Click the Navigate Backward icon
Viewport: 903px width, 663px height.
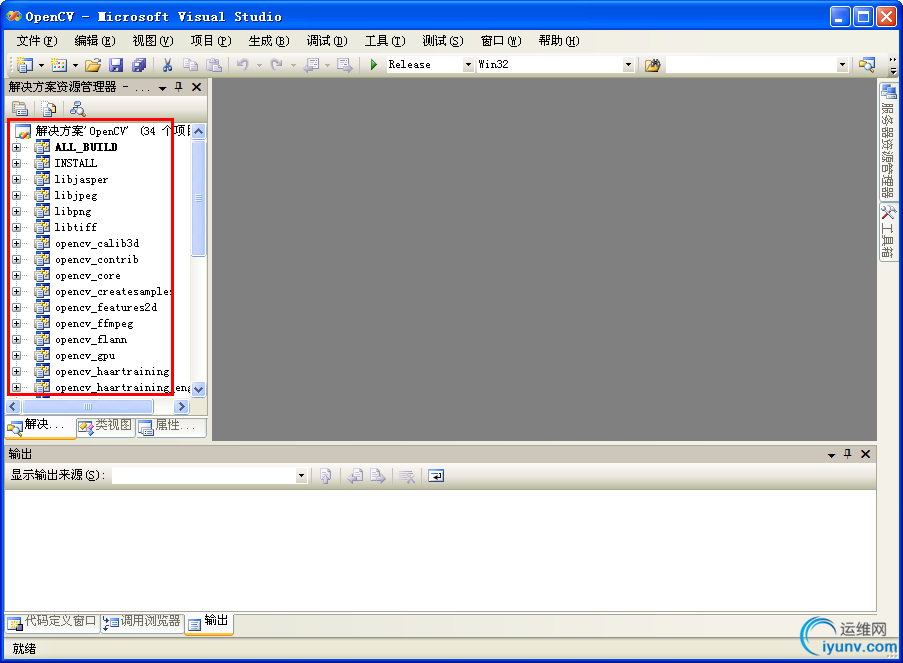point(312,65)
